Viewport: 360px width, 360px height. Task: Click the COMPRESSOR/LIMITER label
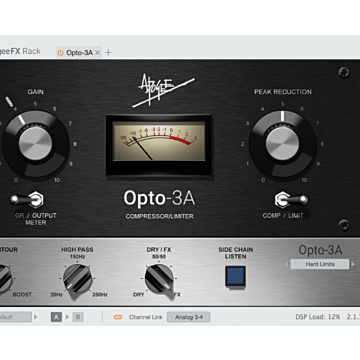[x=159, y=216]
